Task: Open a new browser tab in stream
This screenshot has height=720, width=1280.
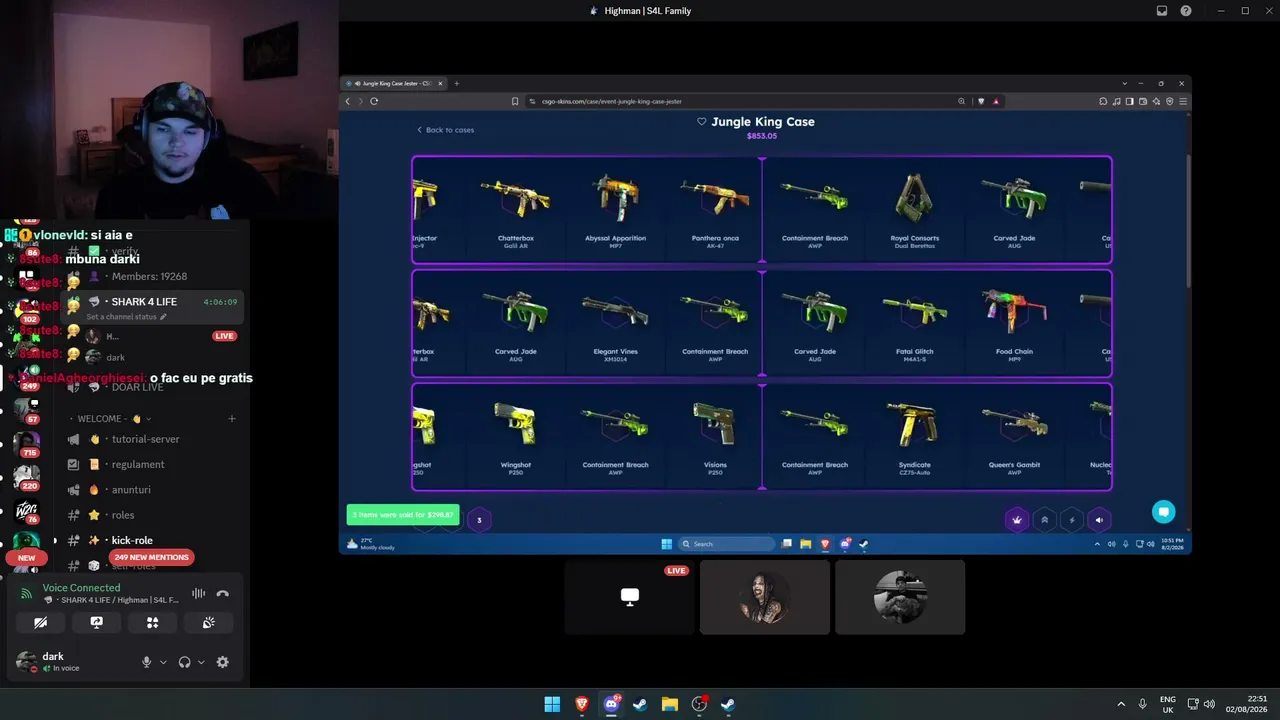Action: coord(457,83)
